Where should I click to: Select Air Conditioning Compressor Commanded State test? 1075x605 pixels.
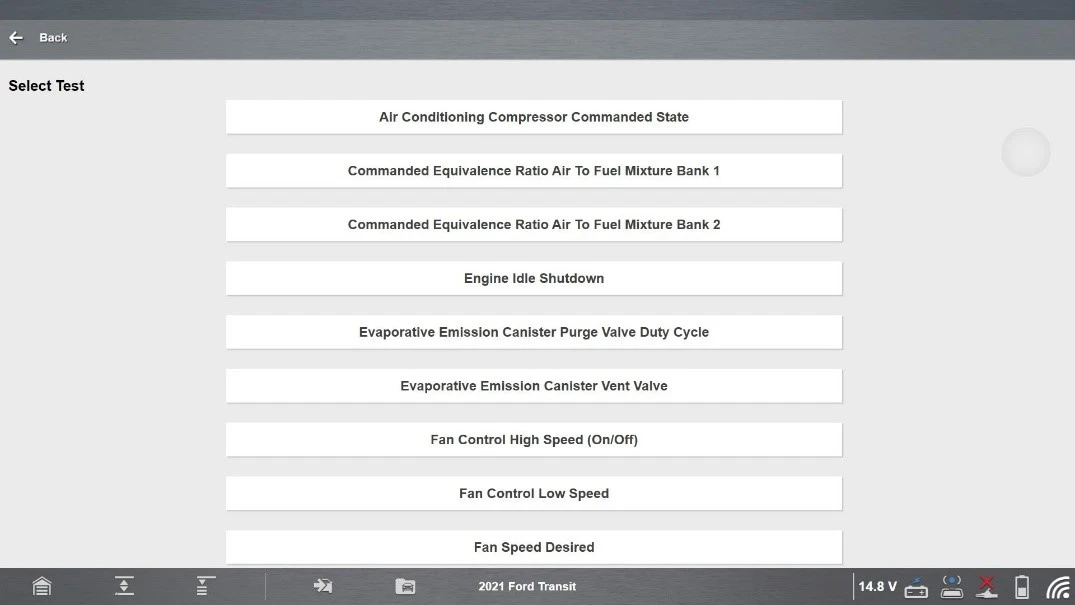(534, 117)
